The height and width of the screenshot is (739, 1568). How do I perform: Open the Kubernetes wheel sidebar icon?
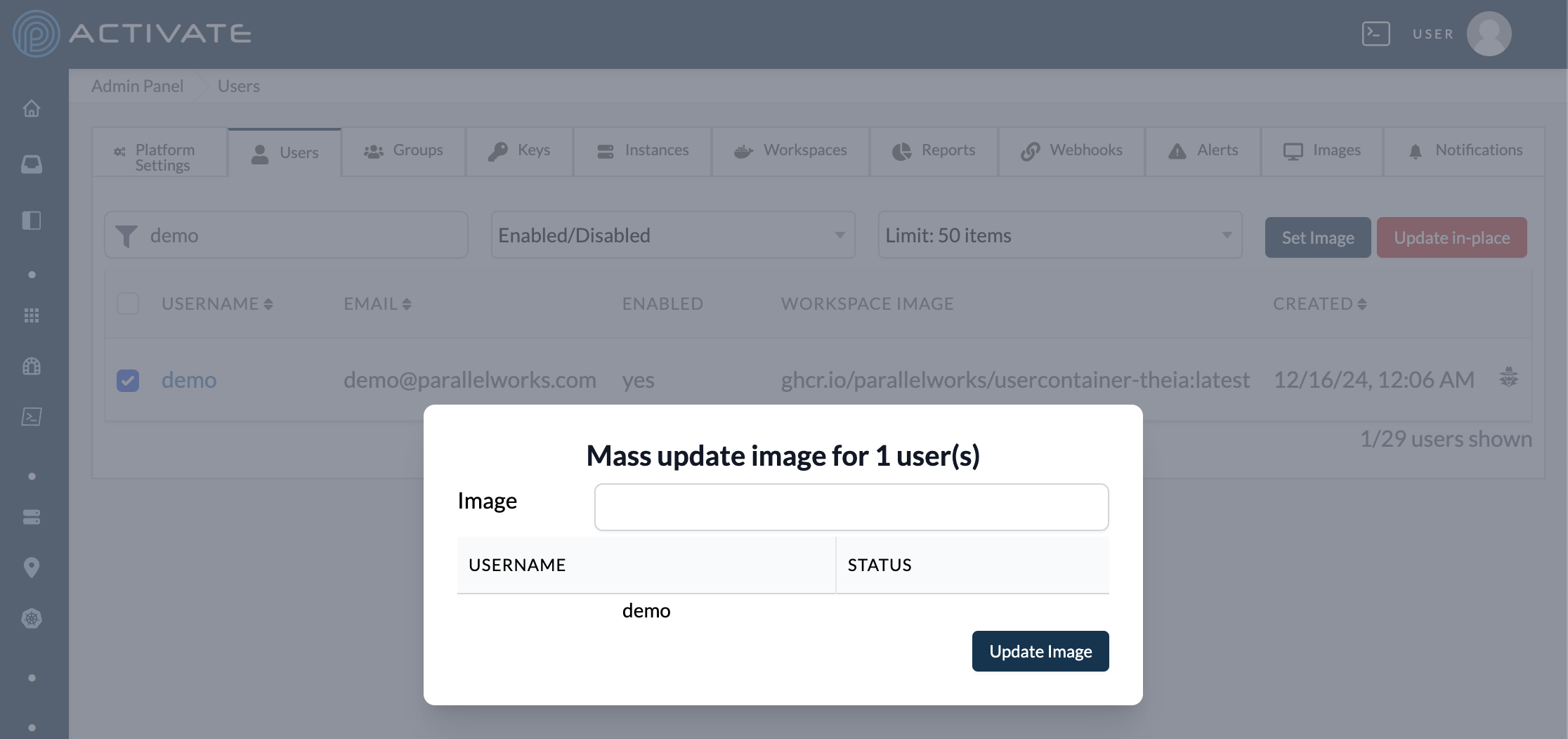(32, 618)
